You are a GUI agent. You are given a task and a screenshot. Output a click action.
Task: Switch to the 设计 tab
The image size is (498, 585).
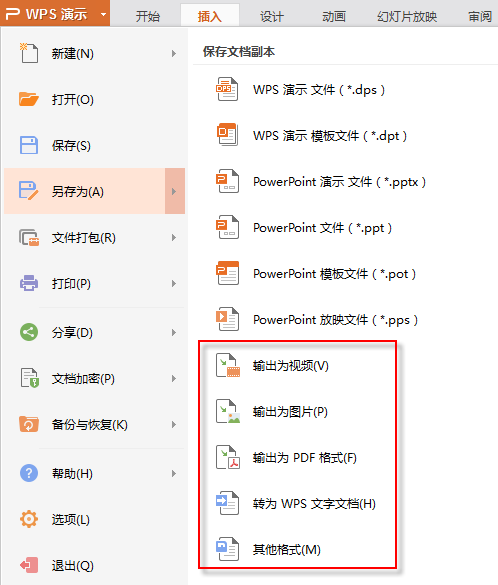pyautogui.click(x=272, y=16)
